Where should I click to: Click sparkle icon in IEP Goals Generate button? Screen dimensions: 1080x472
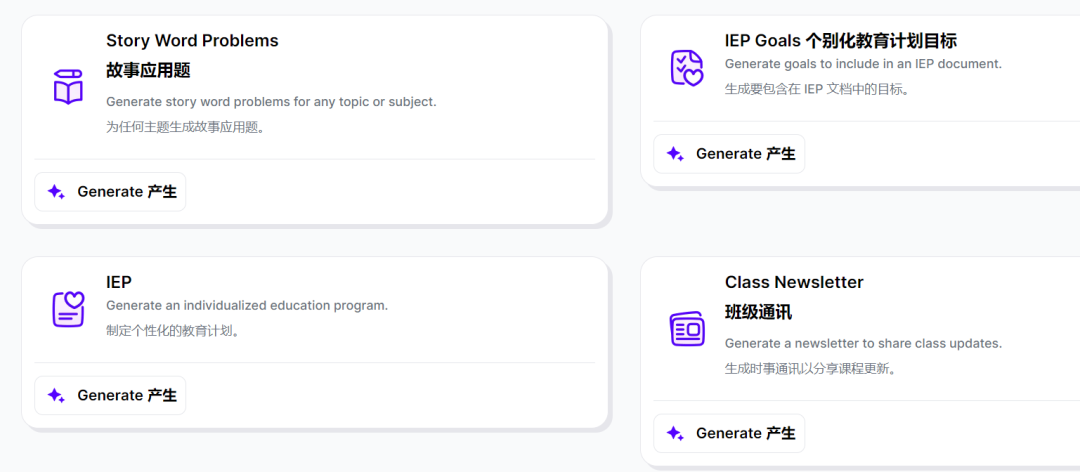pyautogui.click(x=675, y=154)
